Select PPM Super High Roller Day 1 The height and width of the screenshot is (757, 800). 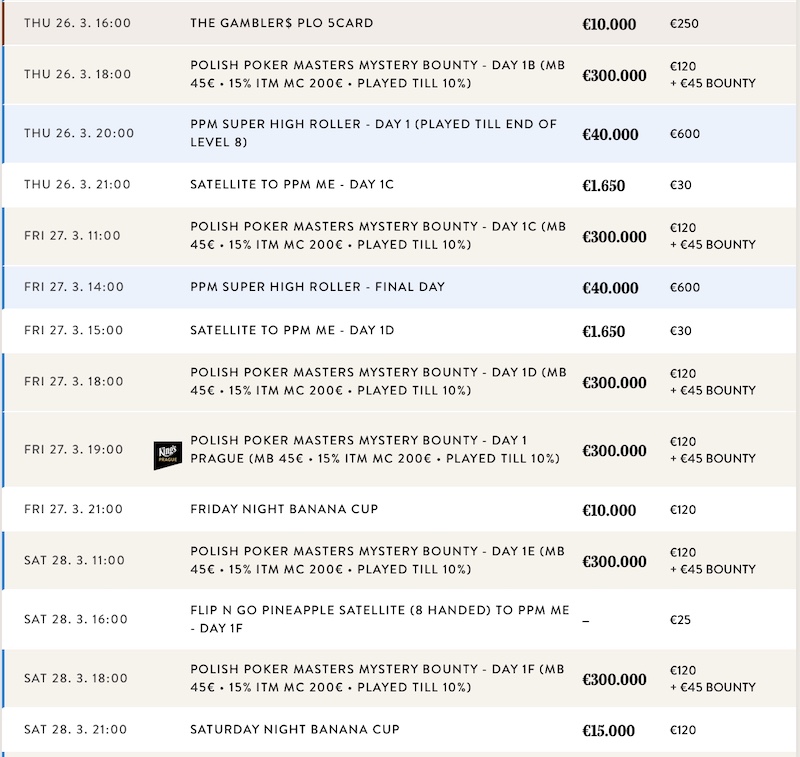373,133
